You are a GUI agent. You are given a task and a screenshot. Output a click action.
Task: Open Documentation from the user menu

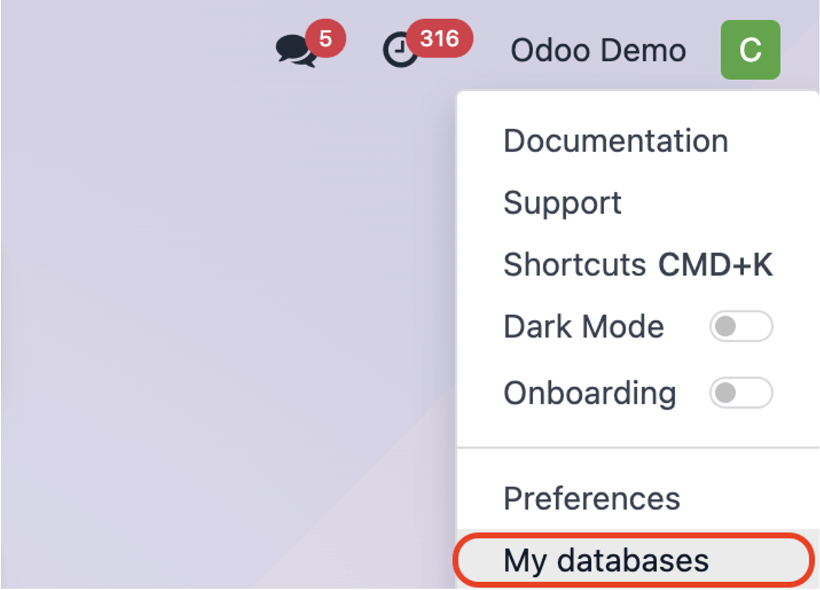click(x=616, y=141)
